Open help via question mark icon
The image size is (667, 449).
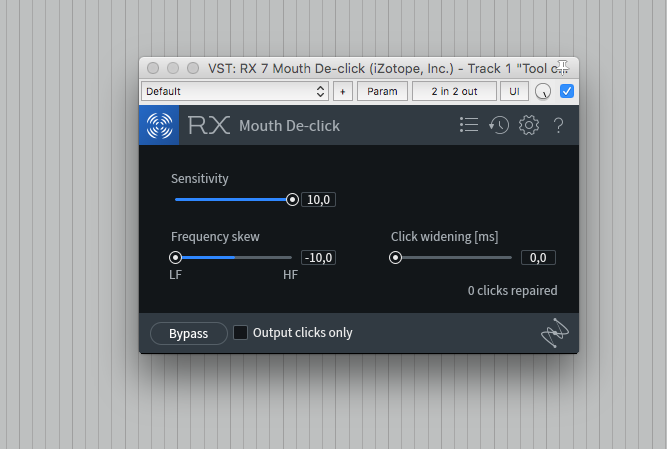click(x=559, y=125)
